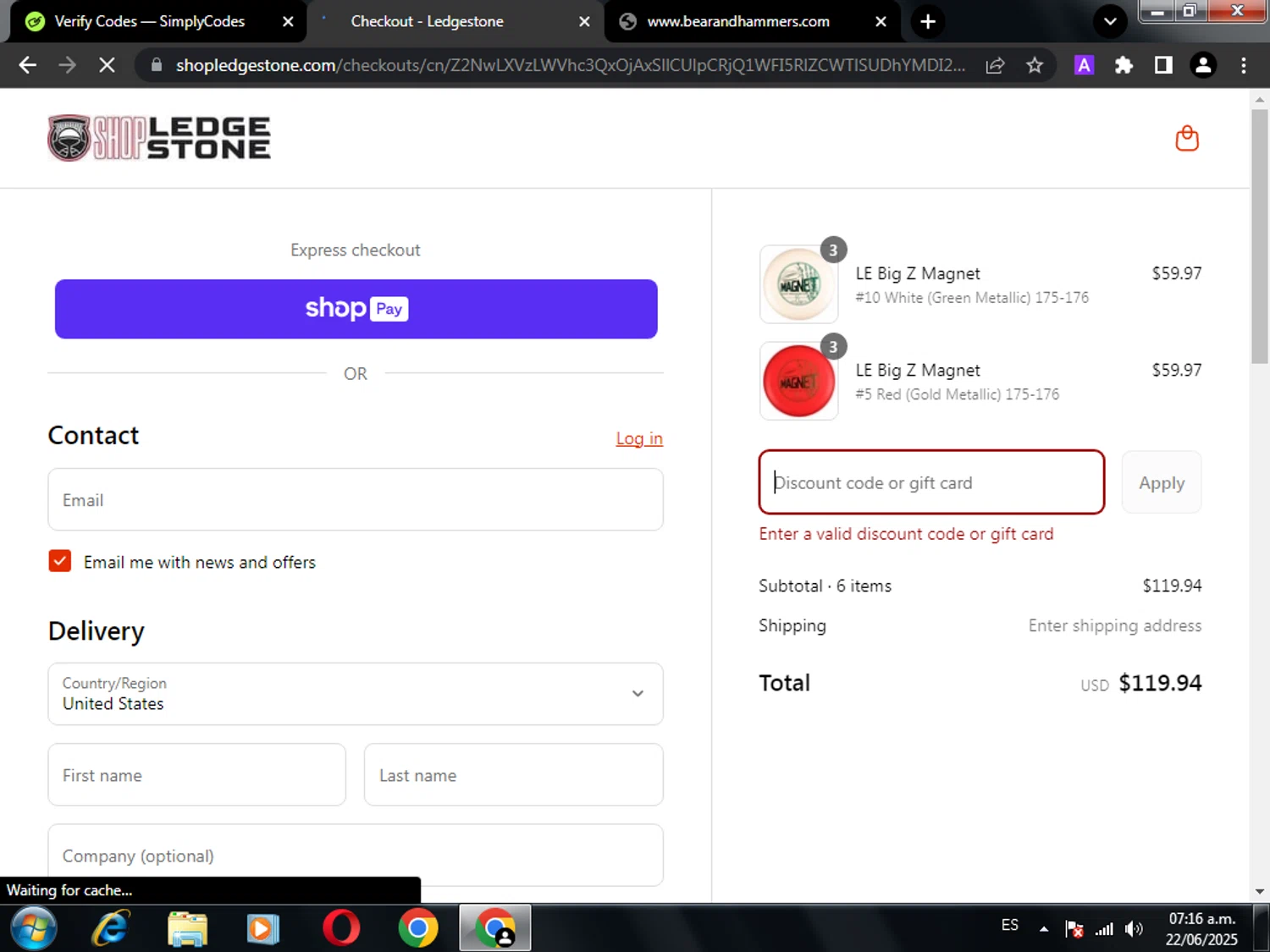Open File Explorer folder in taskbar
The image size is (1270, 952).
(x=187, y=928)
